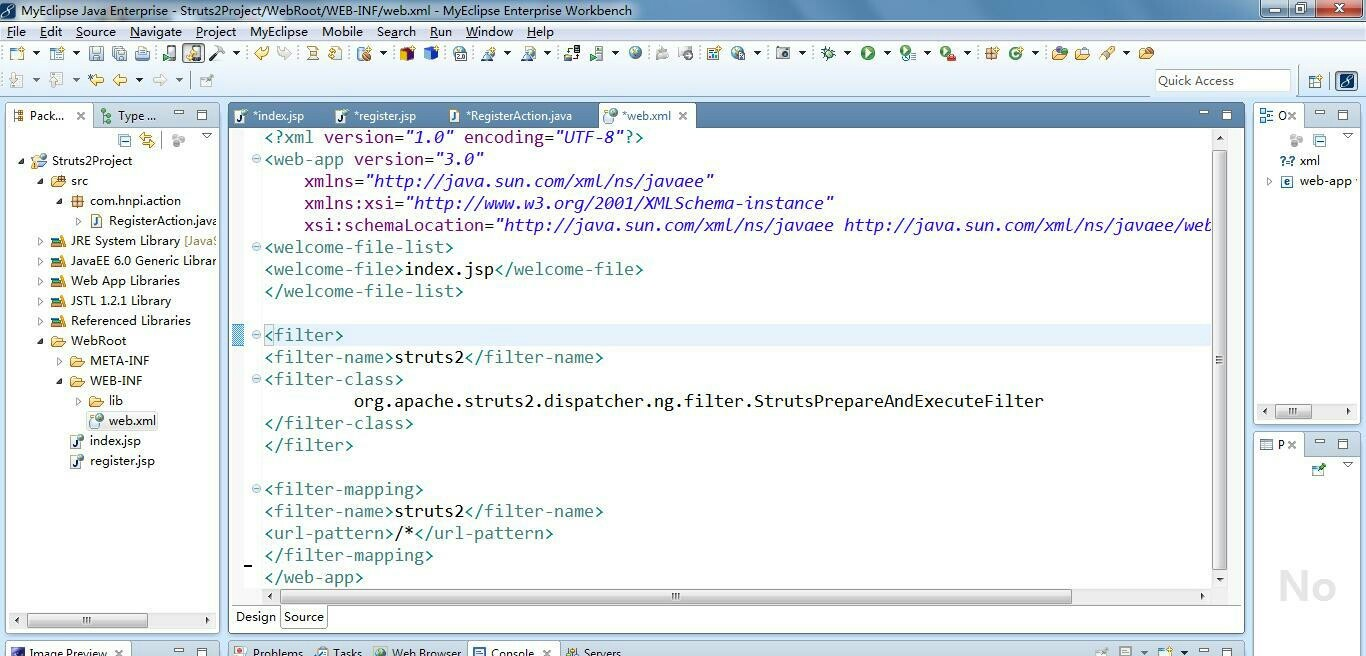Image resolution: width=1366 pixels, height=656 pixels.
Task: Expand the JRE System Library node
Action: pyautogui.click(x=41, y=241)
